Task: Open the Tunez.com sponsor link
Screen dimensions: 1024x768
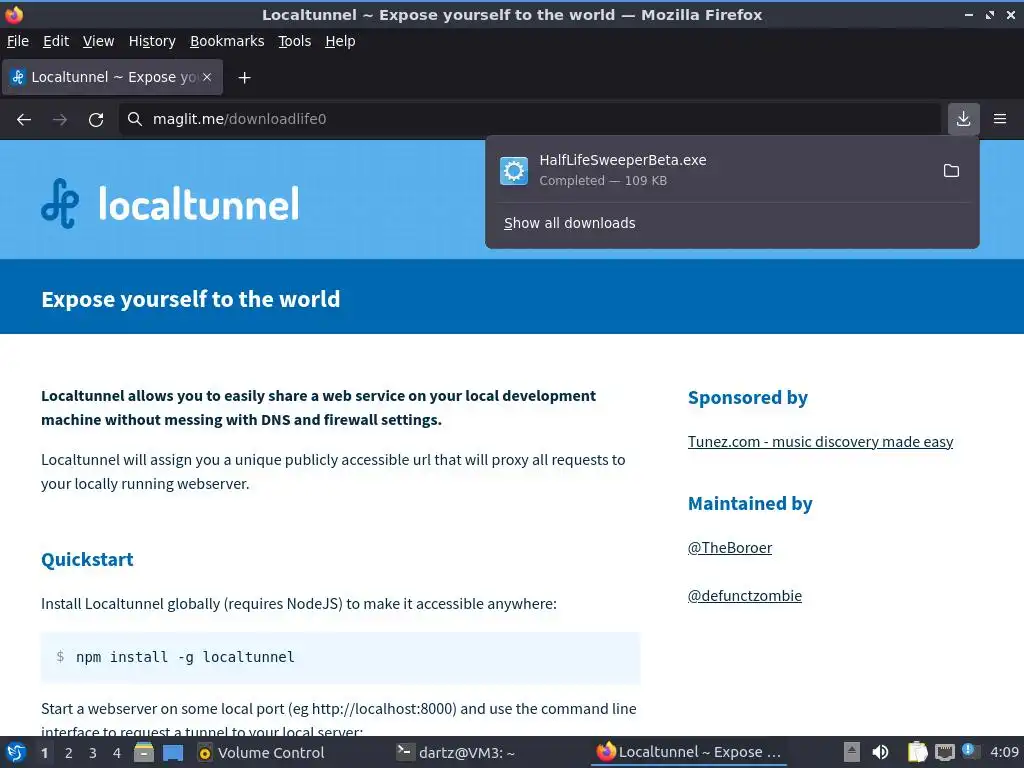Action: click(820, 442)
